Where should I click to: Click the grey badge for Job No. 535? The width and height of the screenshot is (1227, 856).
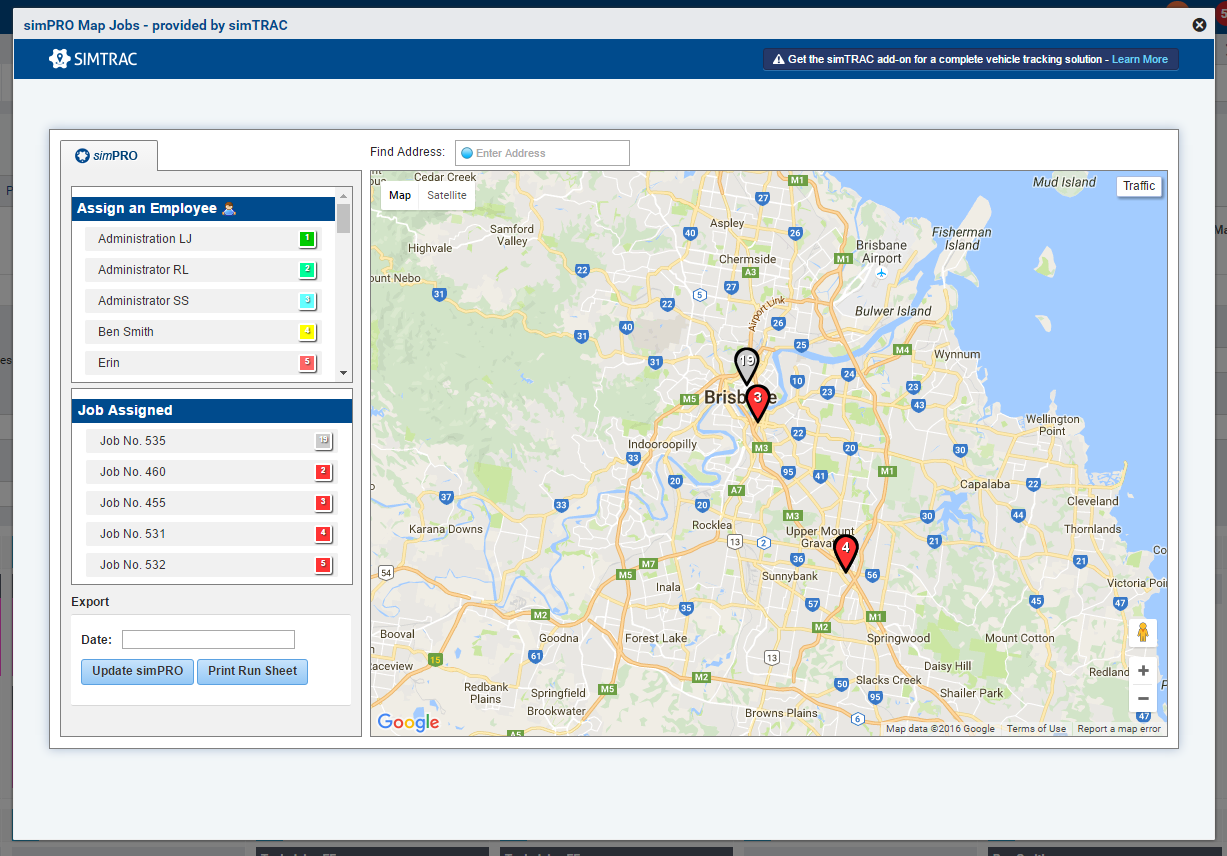point(323,441)
